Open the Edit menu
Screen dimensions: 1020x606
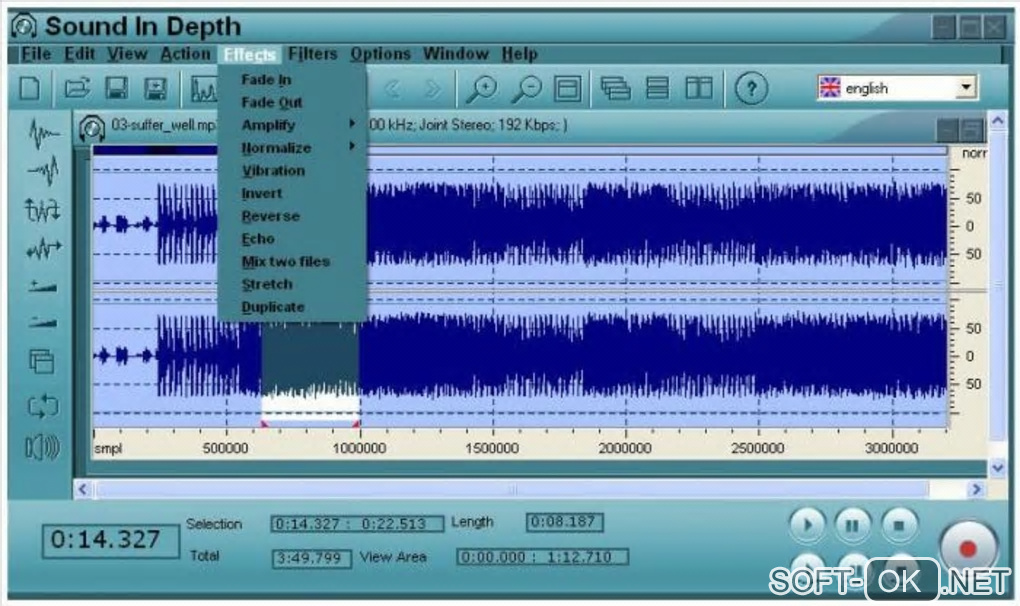(79, 54)
